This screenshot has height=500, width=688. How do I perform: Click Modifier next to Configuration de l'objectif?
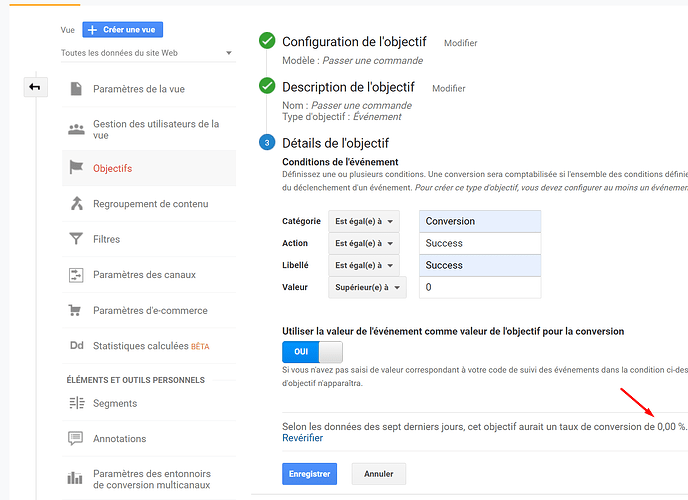tap(460, 43)
